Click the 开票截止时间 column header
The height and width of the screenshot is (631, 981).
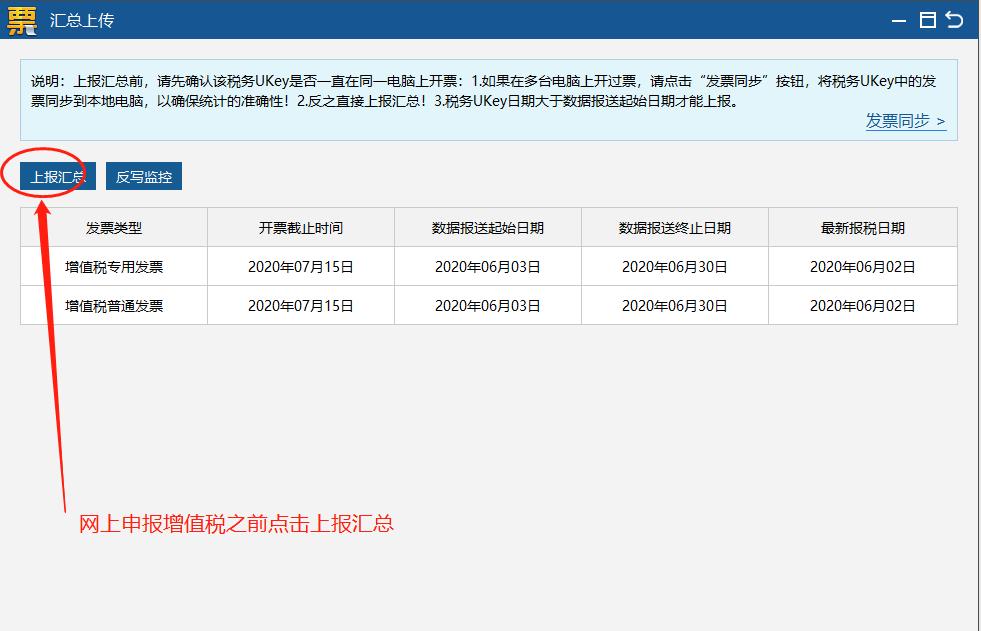[299, 227]
